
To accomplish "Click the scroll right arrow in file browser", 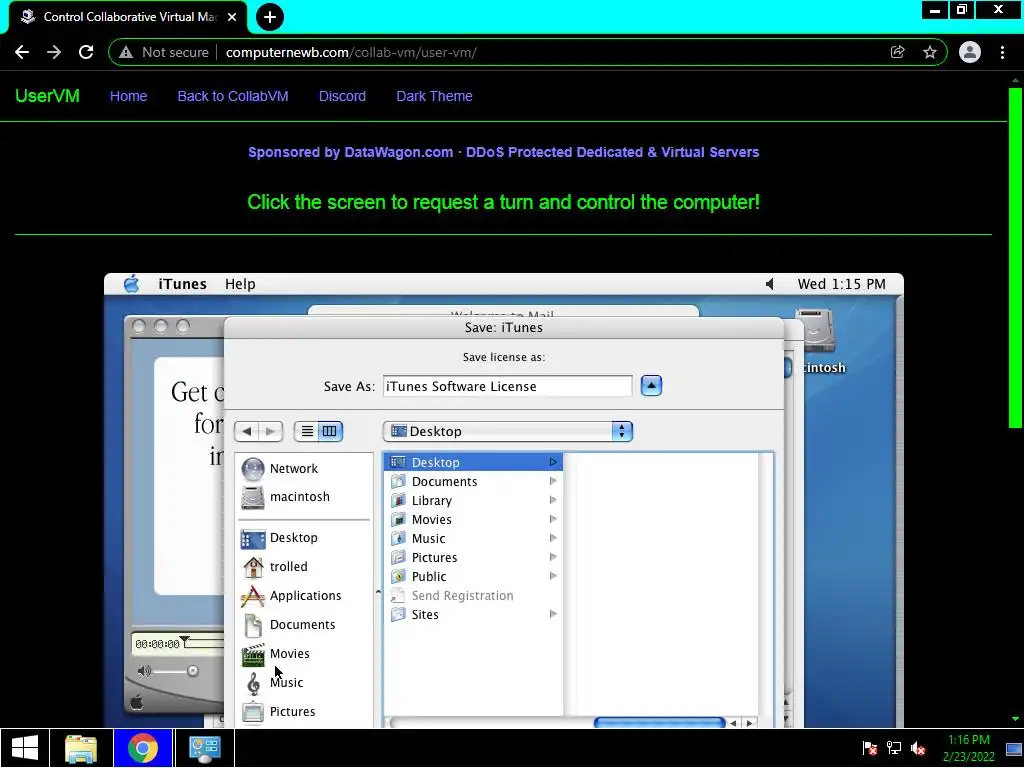I will point(750,723).
